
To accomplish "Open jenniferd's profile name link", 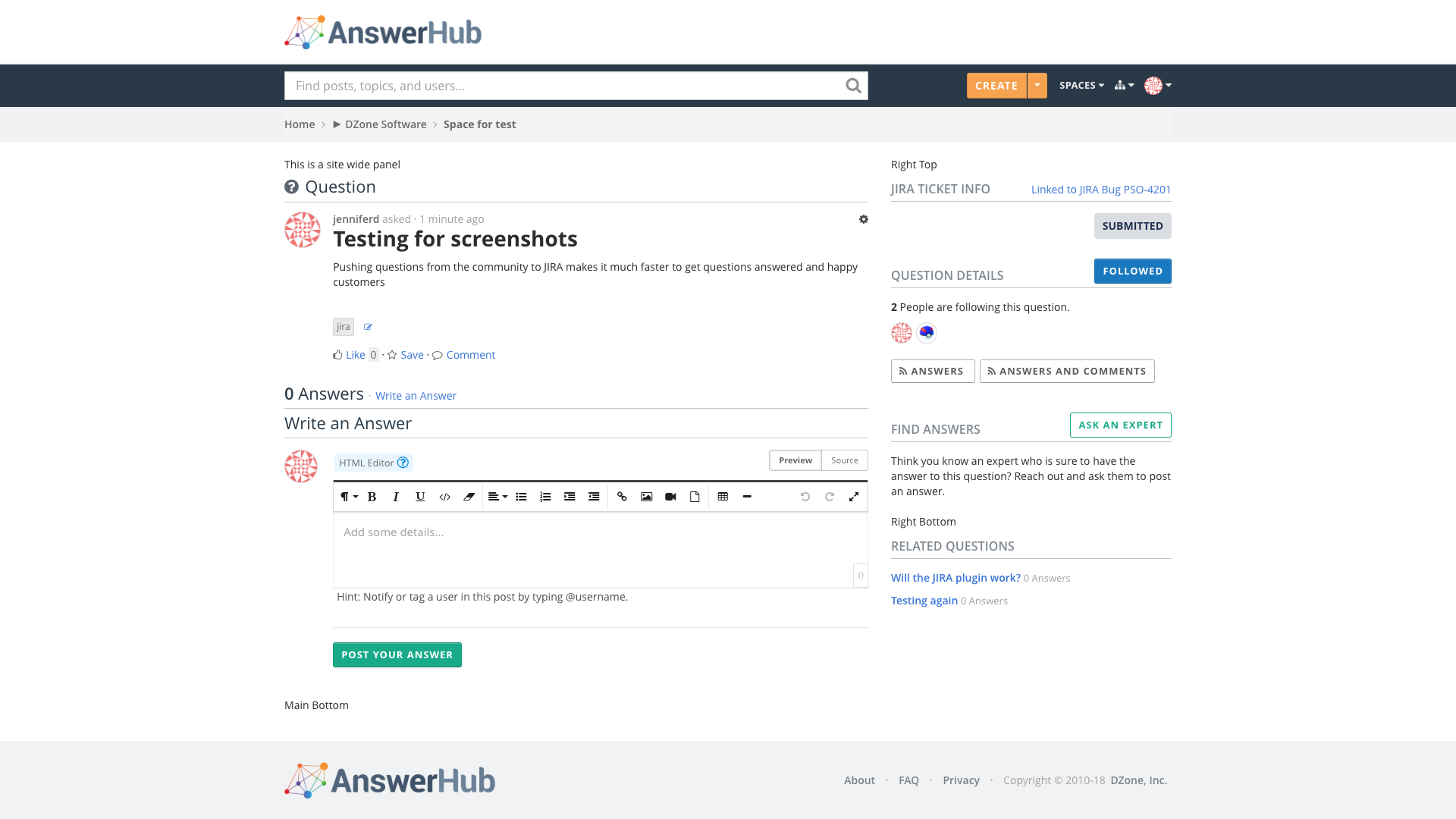I will pyautogui.click(x=356, y=219).
